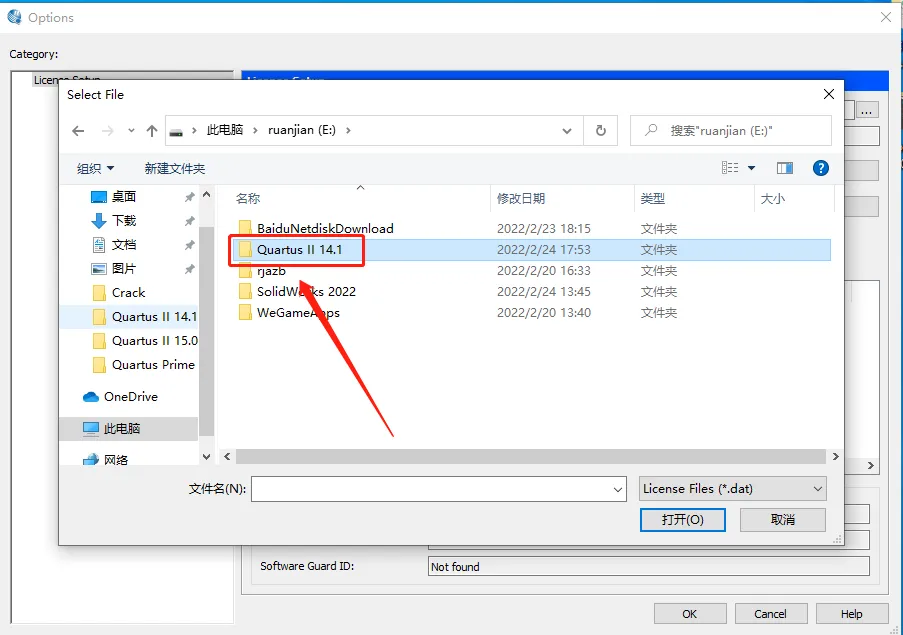Select 图片 in the navigation pane
903x635 pixels.
pos(124,269)
